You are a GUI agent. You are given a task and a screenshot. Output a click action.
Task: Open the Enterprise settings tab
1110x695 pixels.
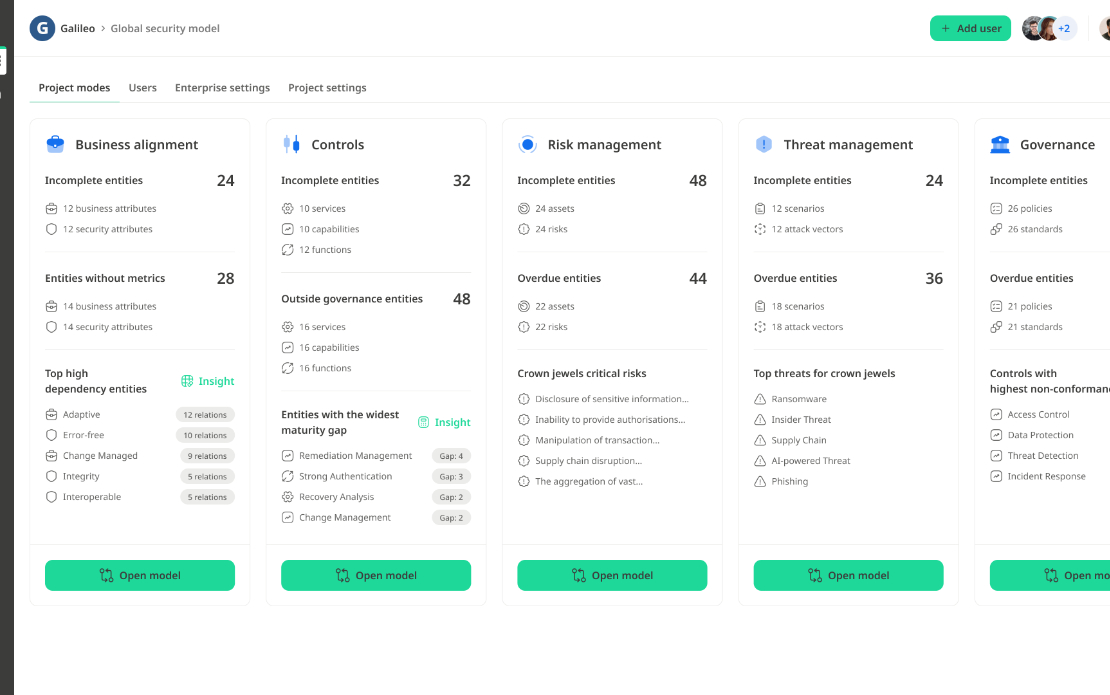tap(222, 88)
